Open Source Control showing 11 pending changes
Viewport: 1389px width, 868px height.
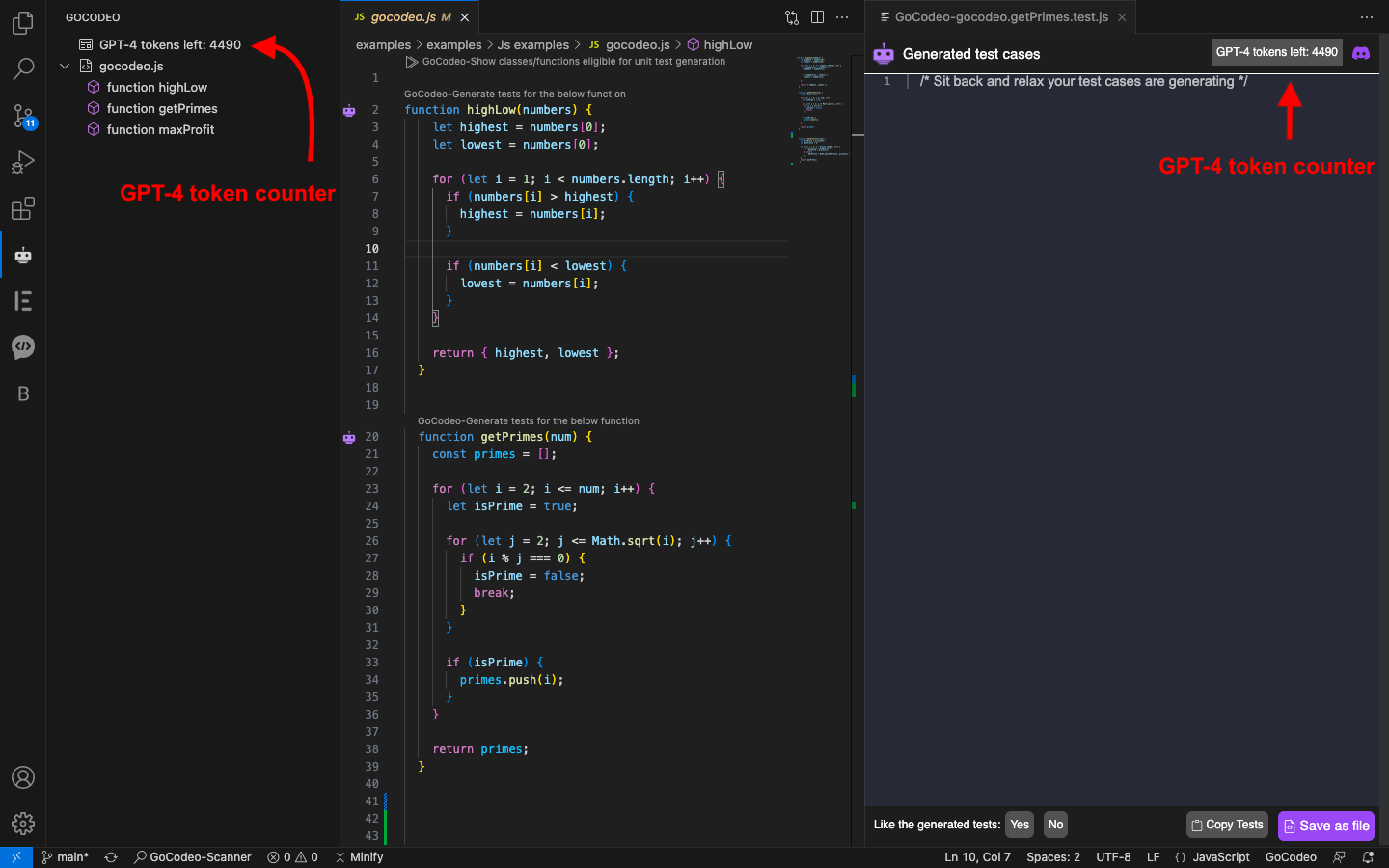pos(22,116)
